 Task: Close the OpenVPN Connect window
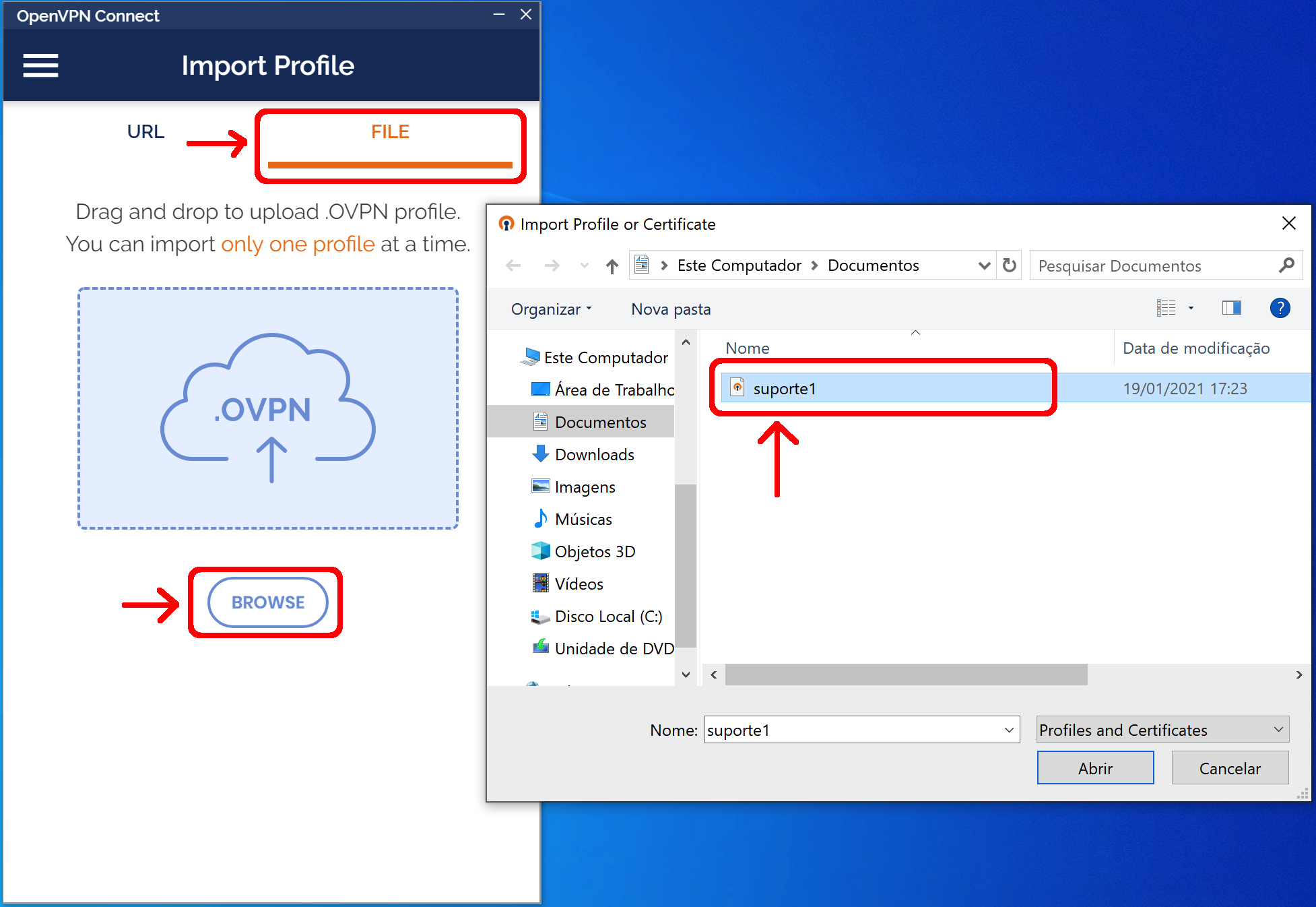tap(526, 15)
